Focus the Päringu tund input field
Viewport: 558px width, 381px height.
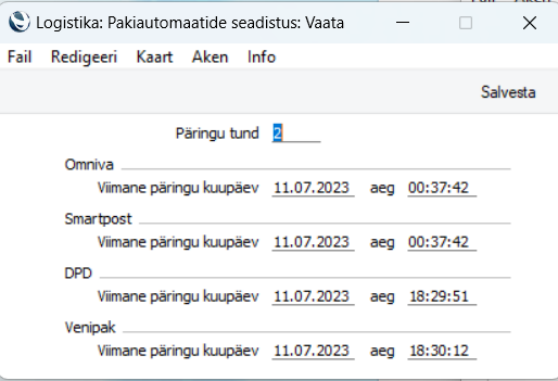coord(296,133)
